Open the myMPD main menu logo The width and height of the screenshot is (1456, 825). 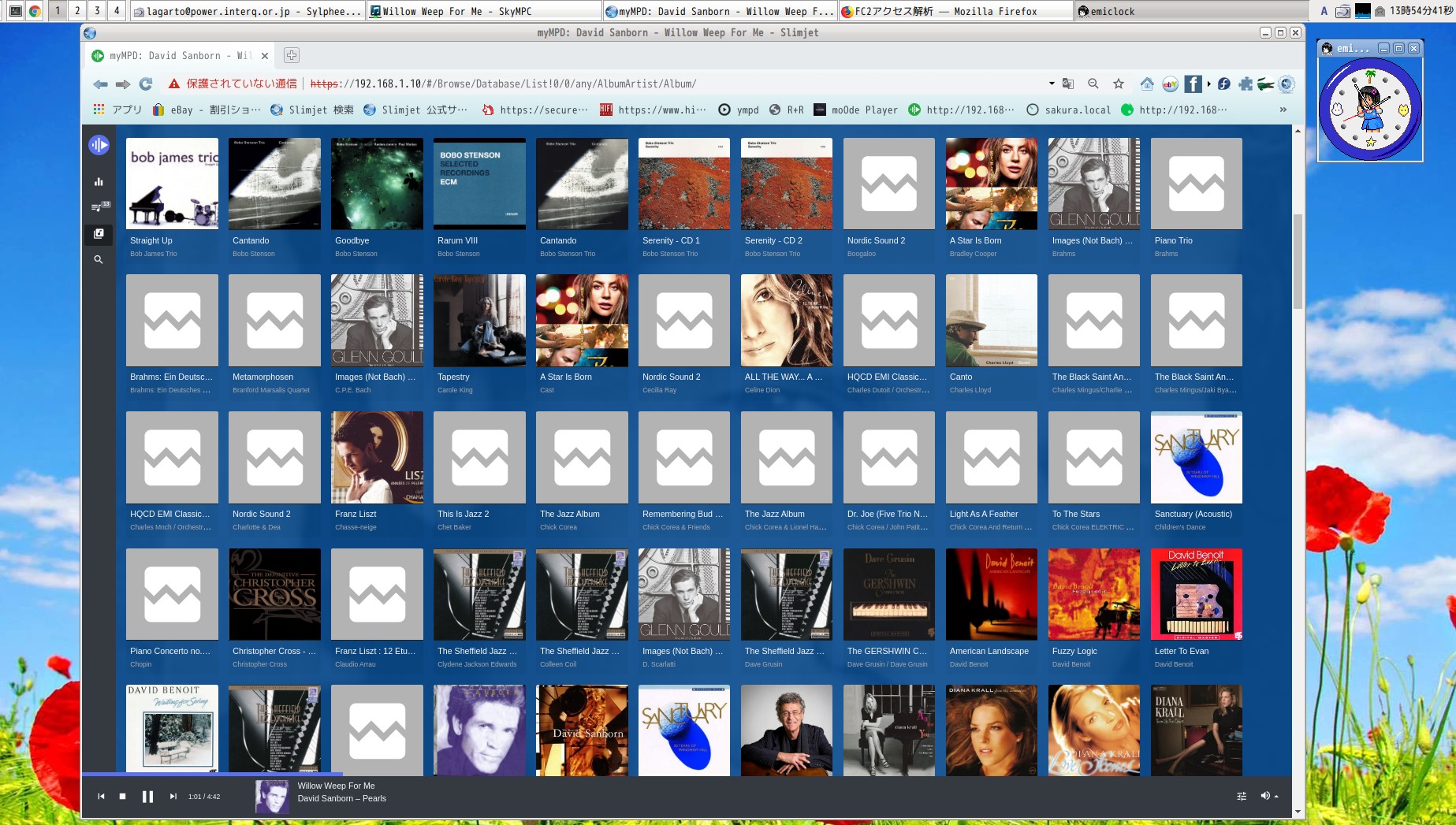tap(99, 145)
